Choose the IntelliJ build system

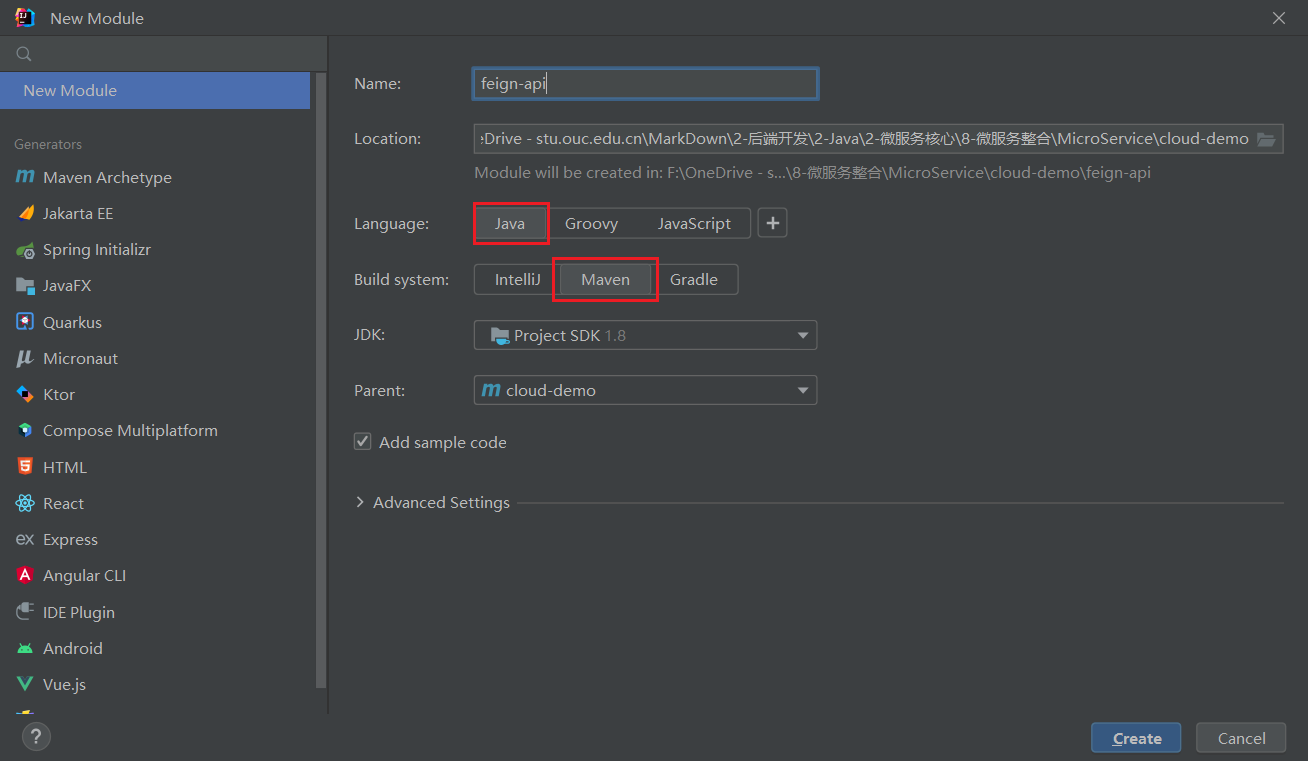click(517, 280)
